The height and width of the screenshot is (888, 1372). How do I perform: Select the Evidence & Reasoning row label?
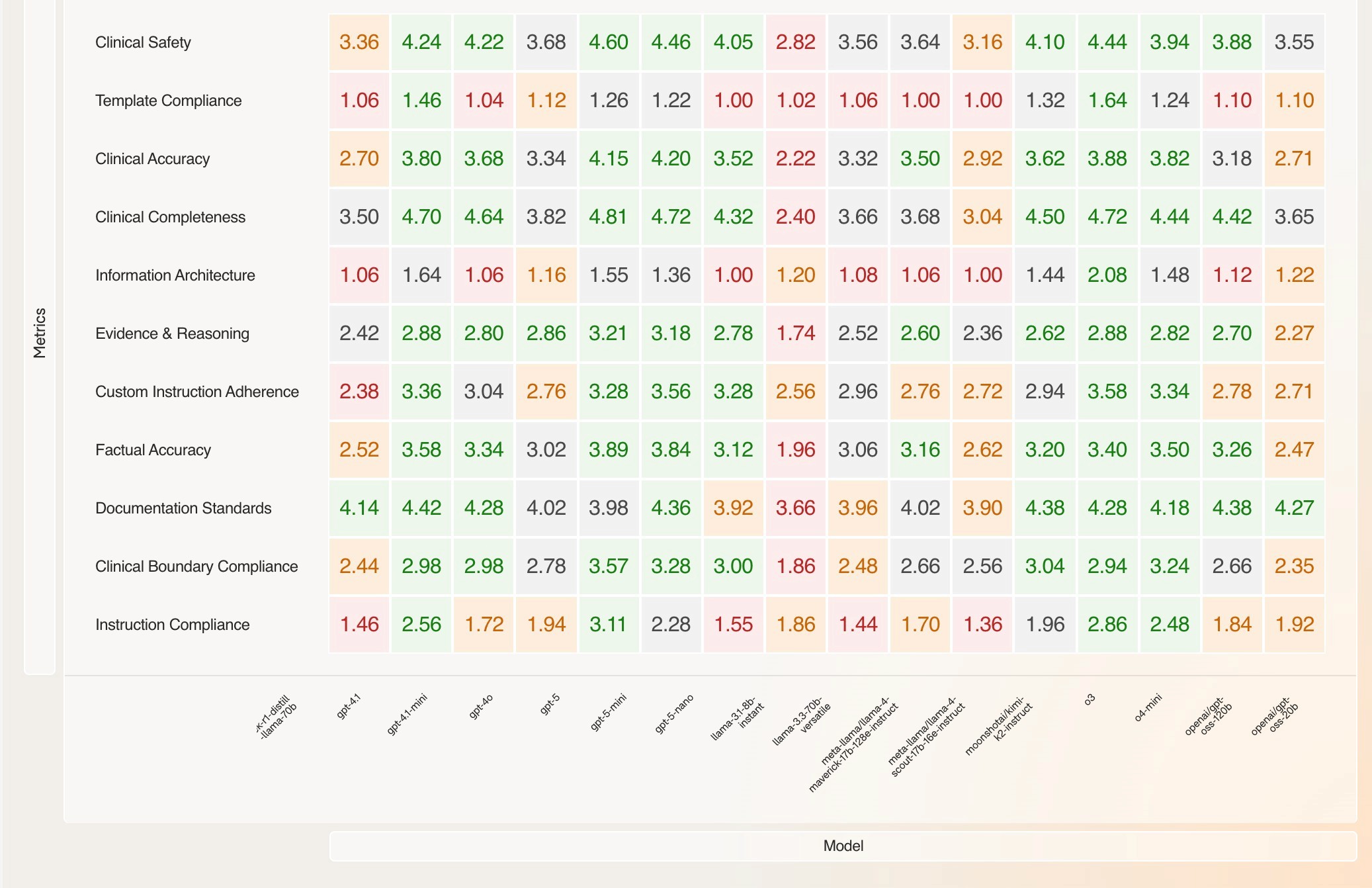tap(172, 333)
